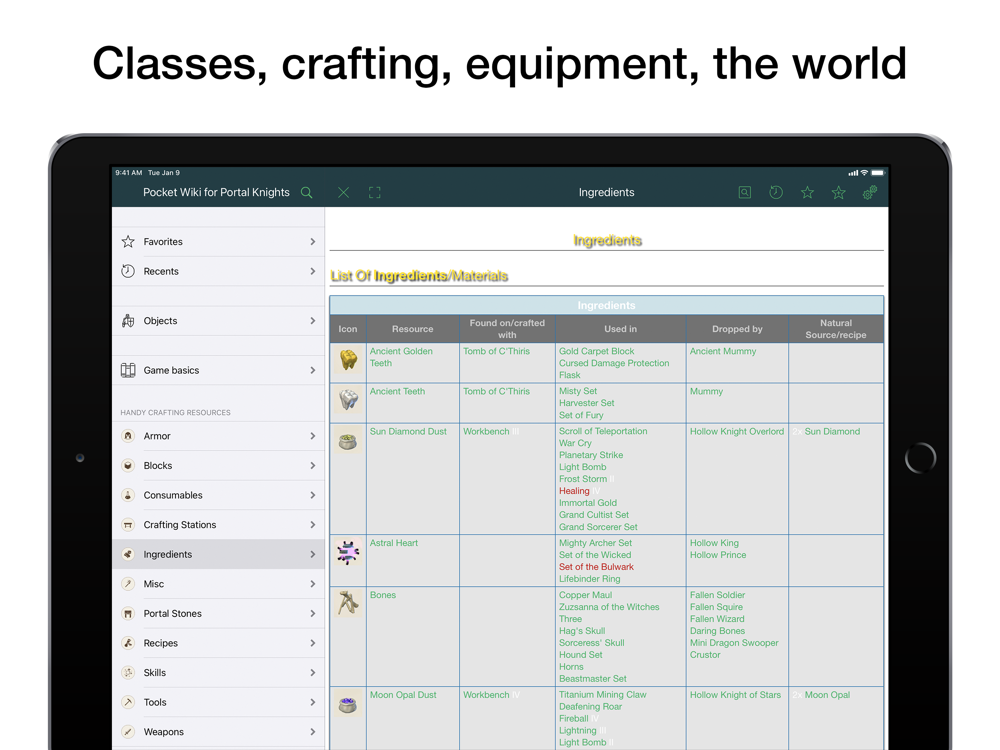Expand the Objects row chevron
Screen dimensions: 1000x750
click(x=312, y=321)
